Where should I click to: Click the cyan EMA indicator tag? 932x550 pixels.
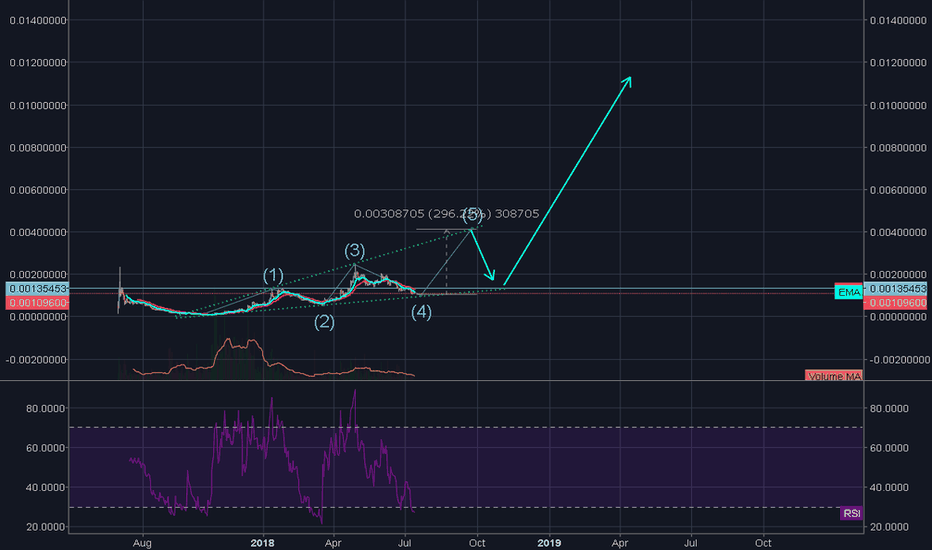[x=848, y=292]
